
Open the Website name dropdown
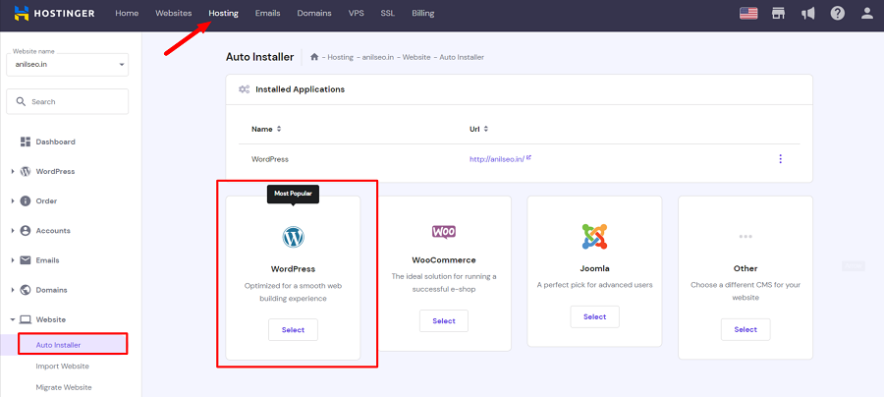[68, 64]
